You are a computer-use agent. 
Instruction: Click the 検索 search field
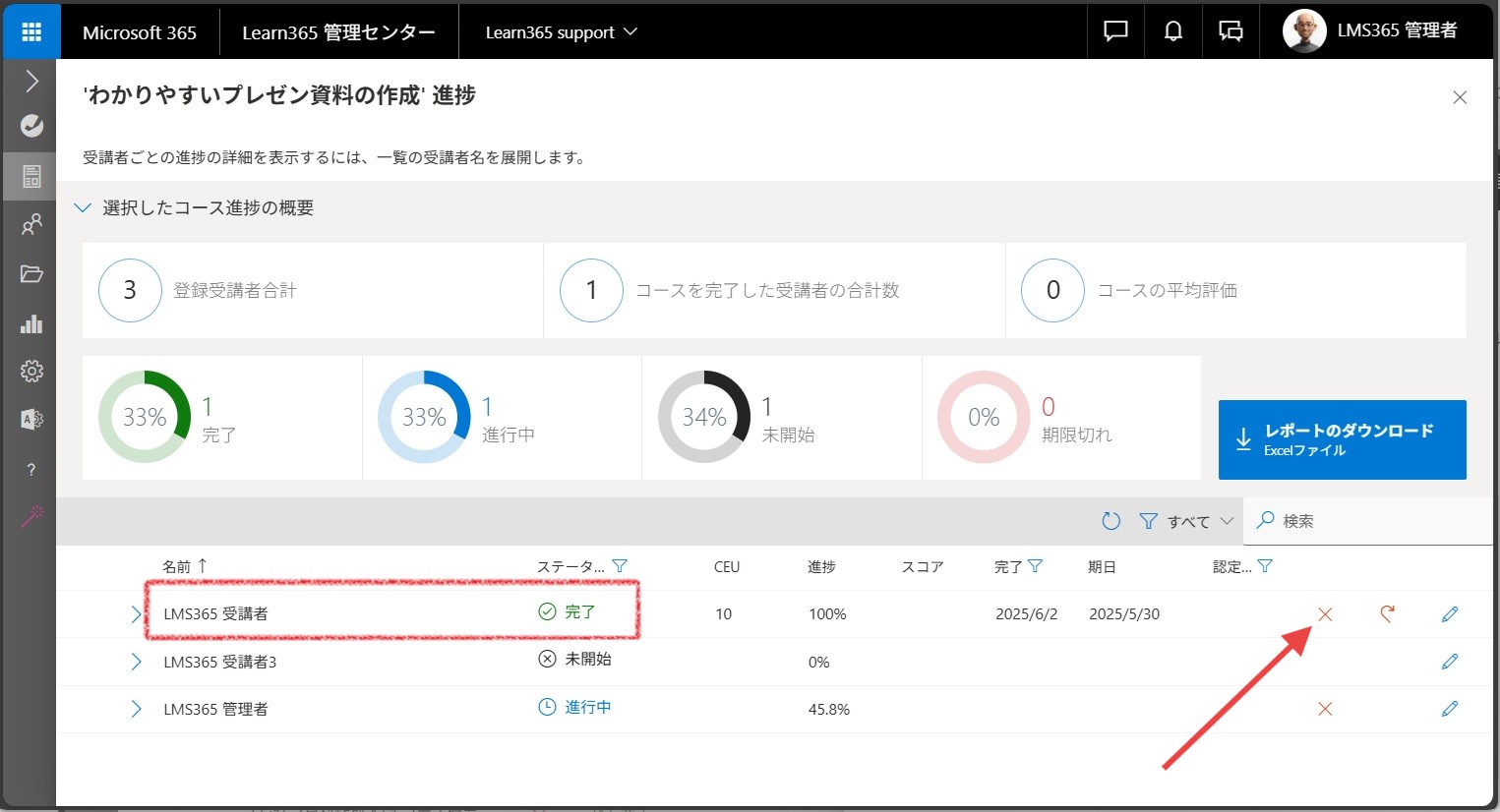pyautogui.click(x=1368, y=521)
